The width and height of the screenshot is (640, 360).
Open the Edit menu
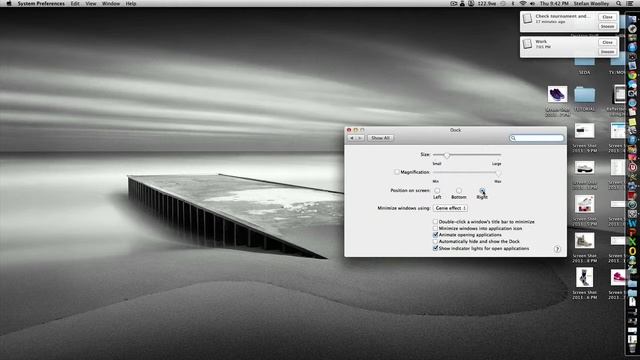[x=75, y=3]
